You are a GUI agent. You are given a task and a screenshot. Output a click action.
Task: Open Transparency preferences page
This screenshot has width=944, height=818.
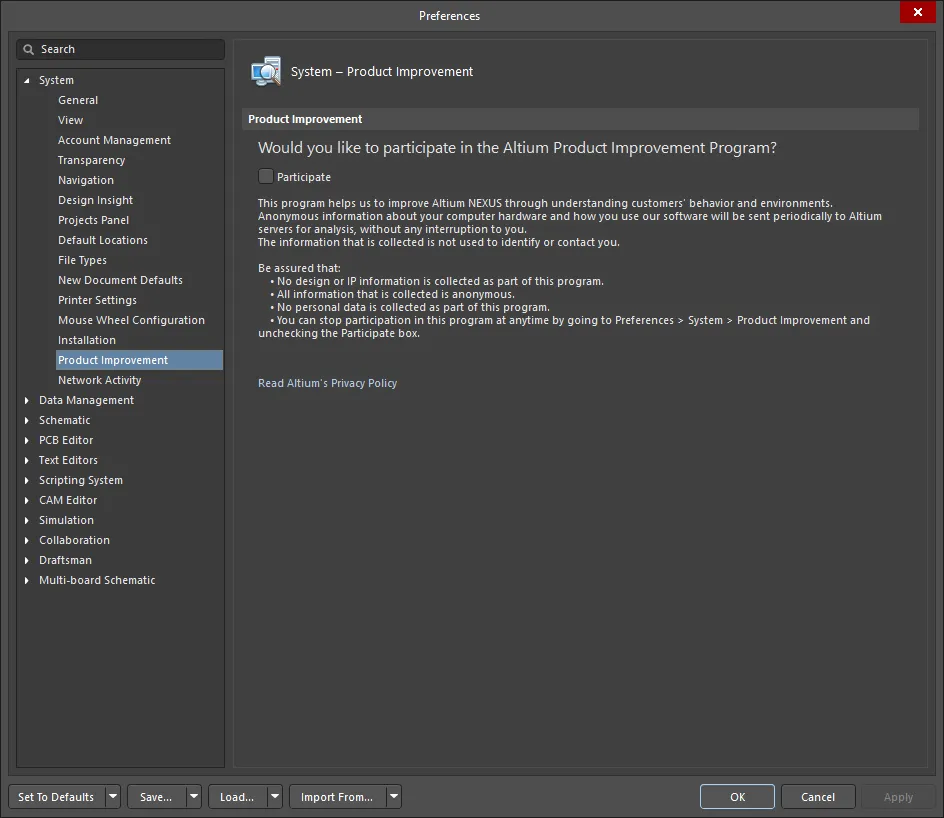pos(92,160)
